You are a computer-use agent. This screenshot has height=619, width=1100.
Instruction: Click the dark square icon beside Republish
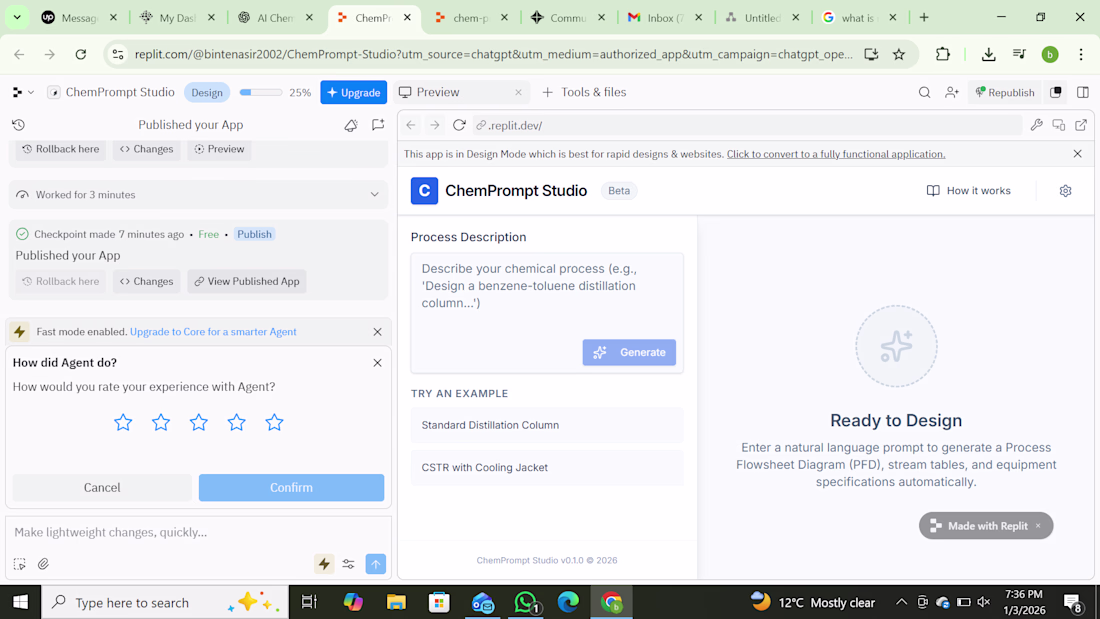point(1056,93)
